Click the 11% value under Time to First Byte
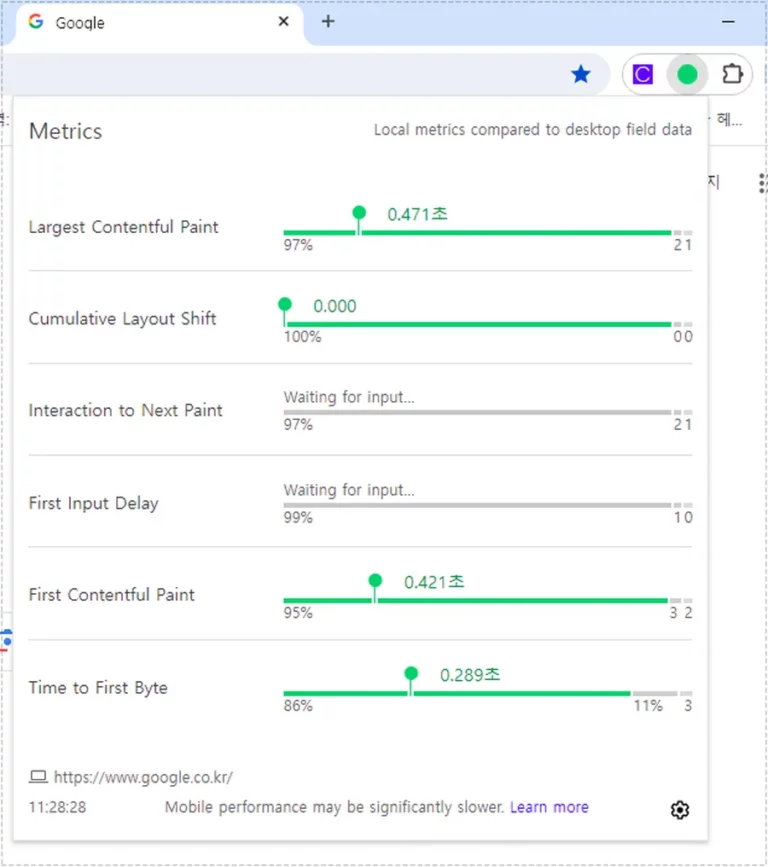Screen dimensions: 768x867 tap(648, 706)
